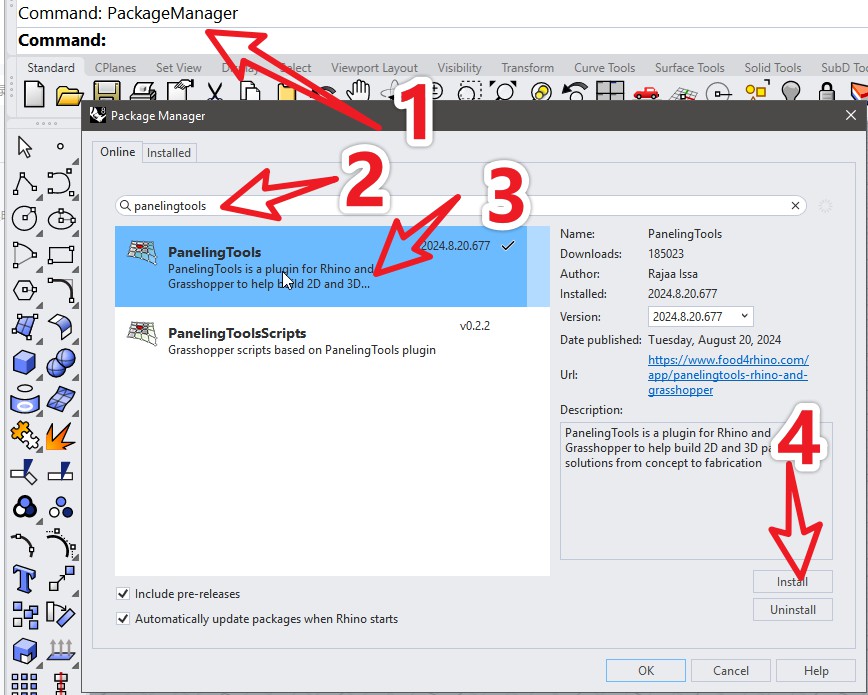Select the Box solid tool
868x695 pixels.
point(24,363)
